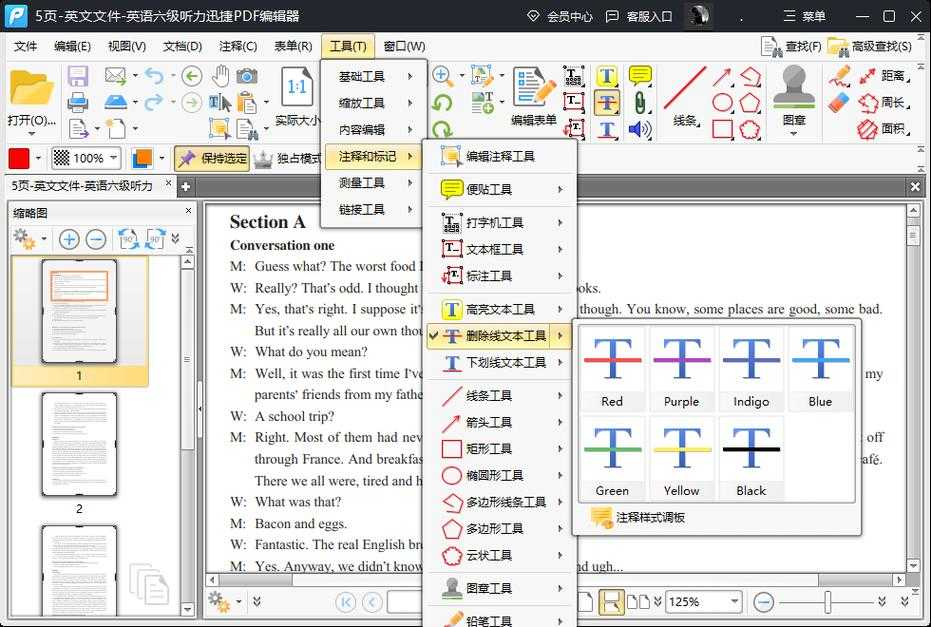Toggle the 保持选定 keep-selected button
931x627 pixels.
[211, 159]
